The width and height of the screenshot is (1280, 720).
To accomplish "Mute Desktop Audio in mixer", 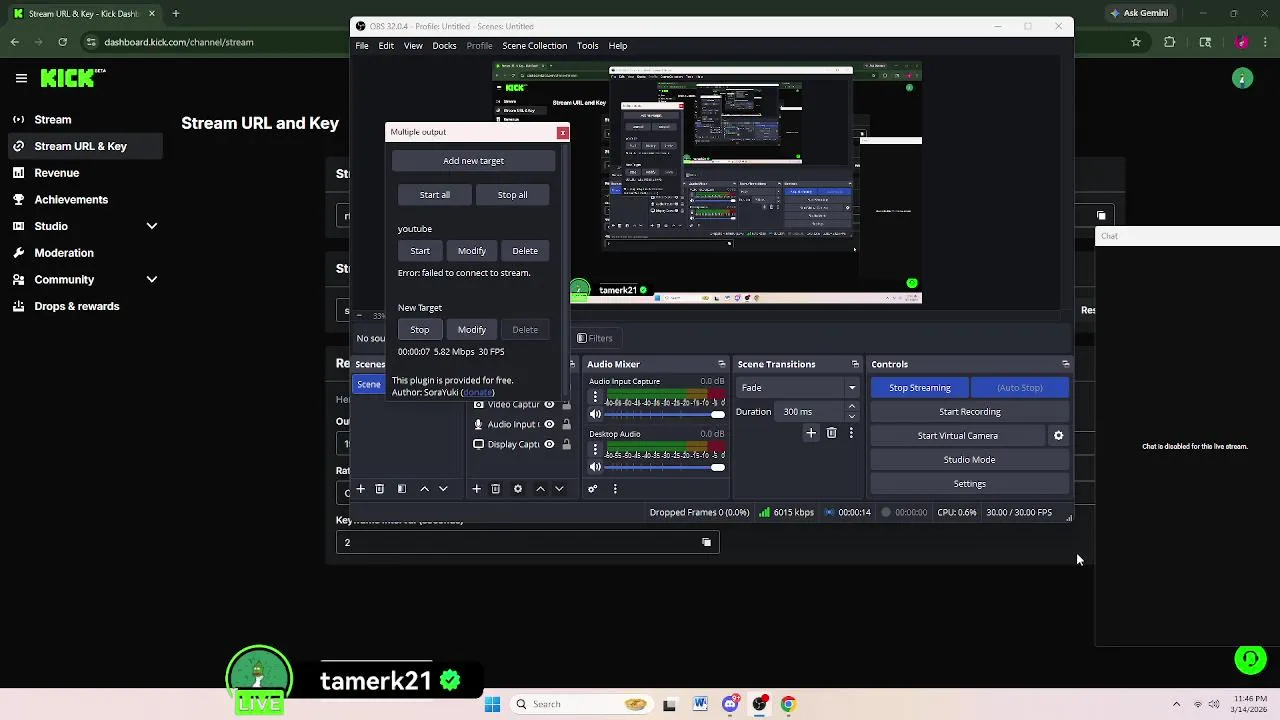I will [x=596, y=467].
